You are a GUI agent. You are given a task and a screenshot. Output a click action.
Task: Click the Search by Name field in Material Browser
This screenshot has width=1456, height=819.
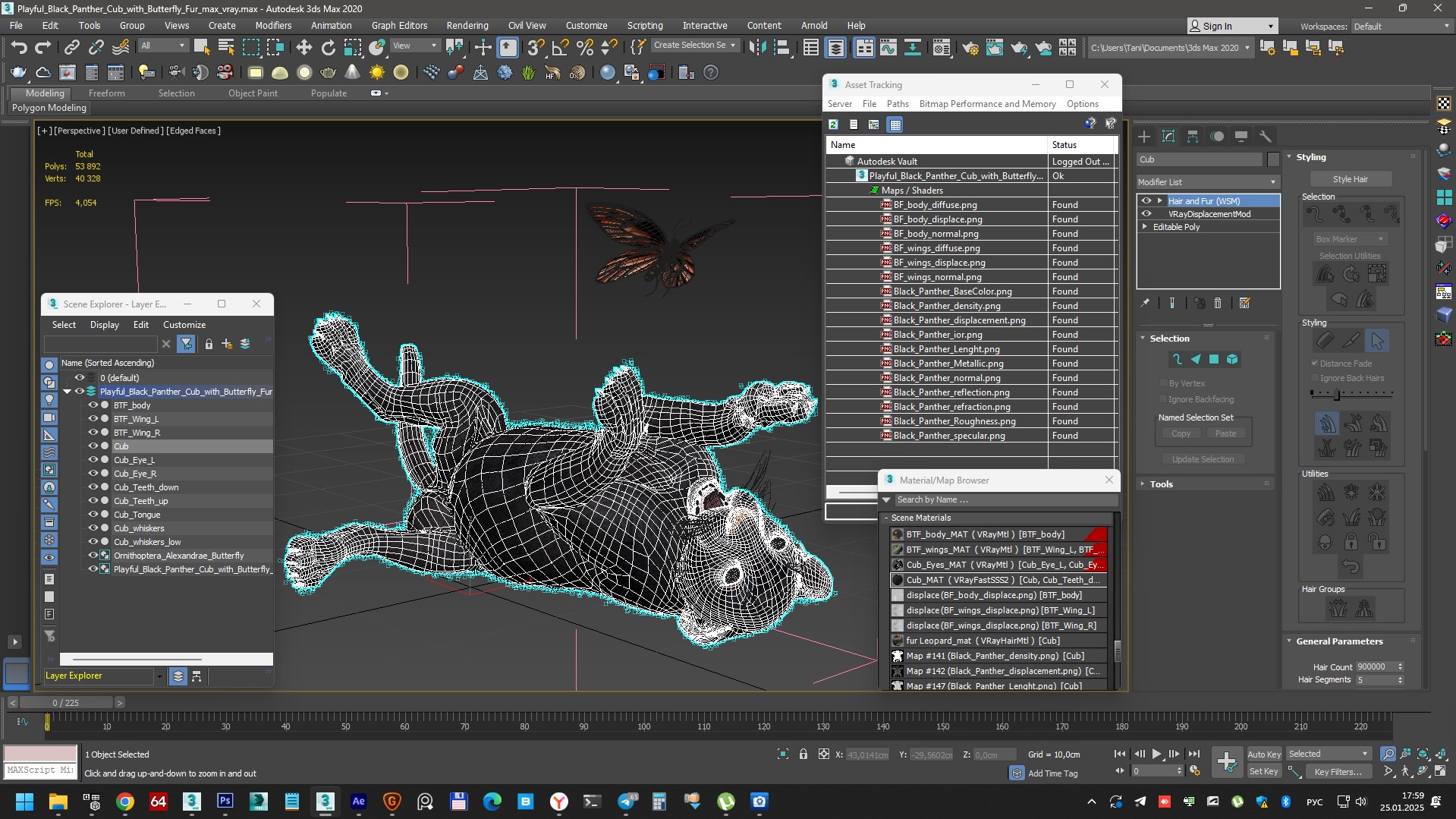[1005, 500]
